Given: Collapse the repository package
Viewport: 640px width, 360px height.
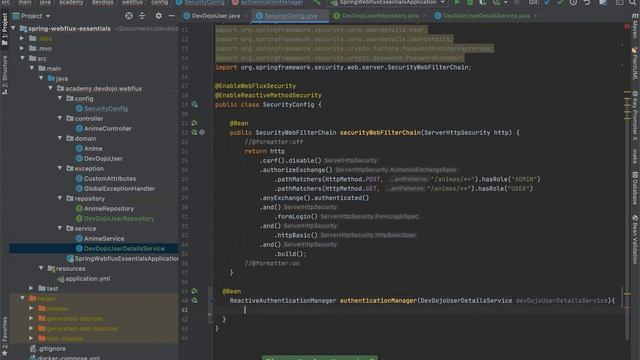Looking at the screenshot, I should [x=60, y=198].
